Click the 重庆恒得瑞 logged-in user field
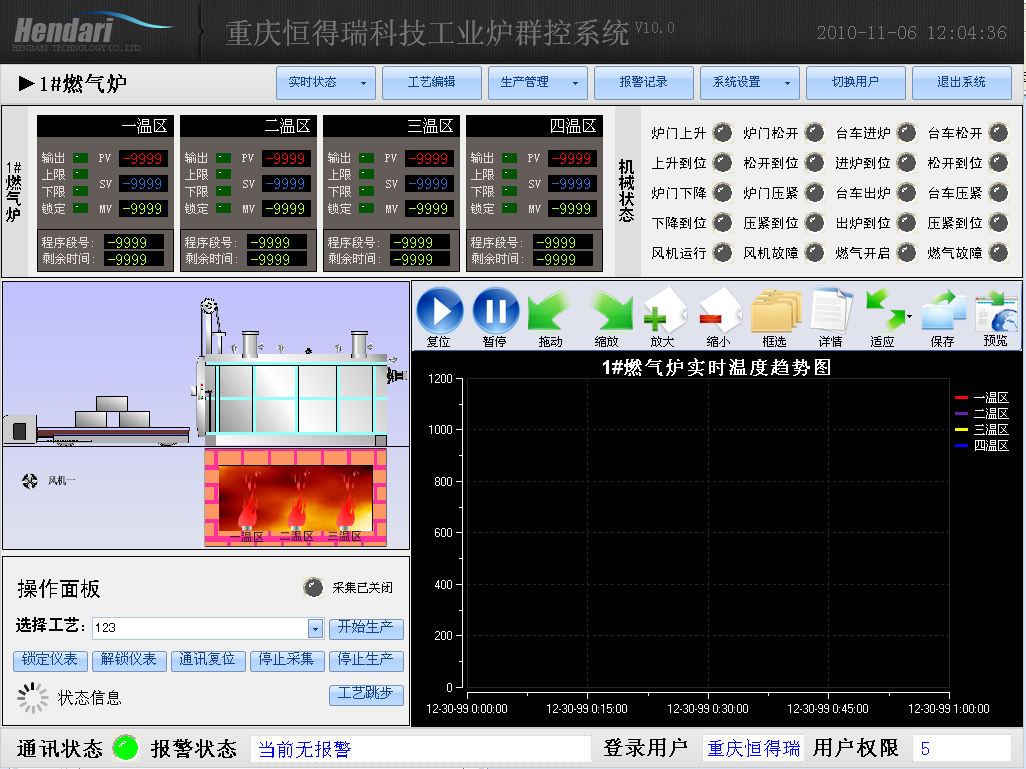The image size is (1026, 769). pyautogui.click(x=753, y=748)
